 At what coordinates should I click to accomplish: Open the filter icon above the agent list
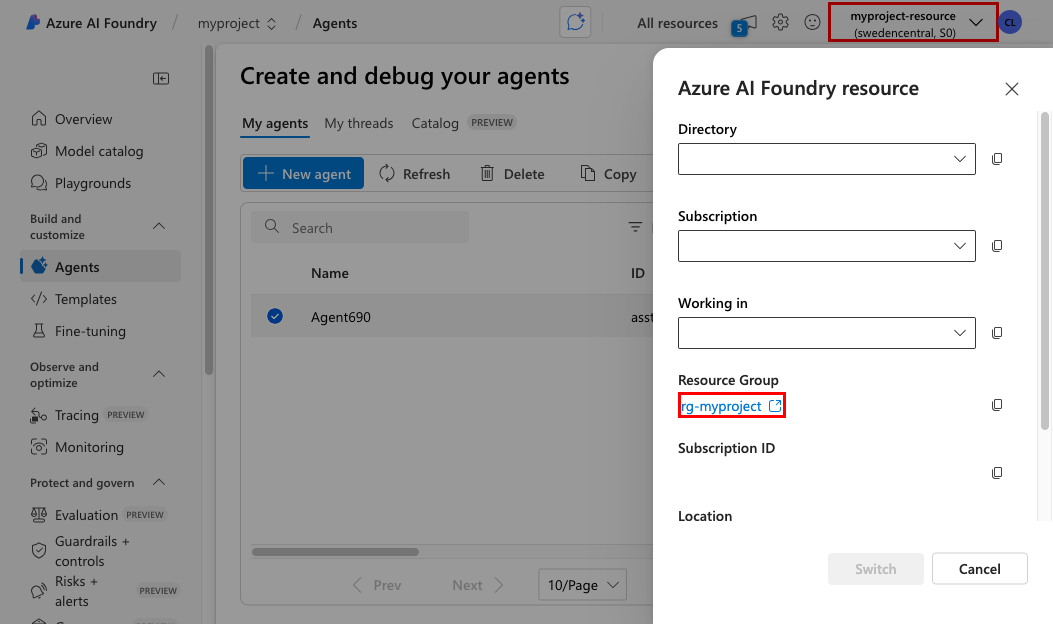point(636,227)
